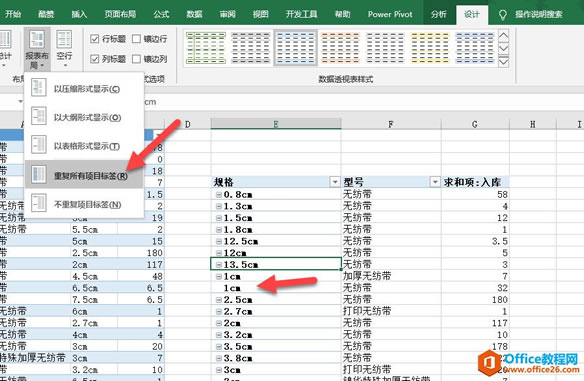This screenshot has height=381, width=584.
Task: Choose the yellow pivot table style
Action: point(430,48)
